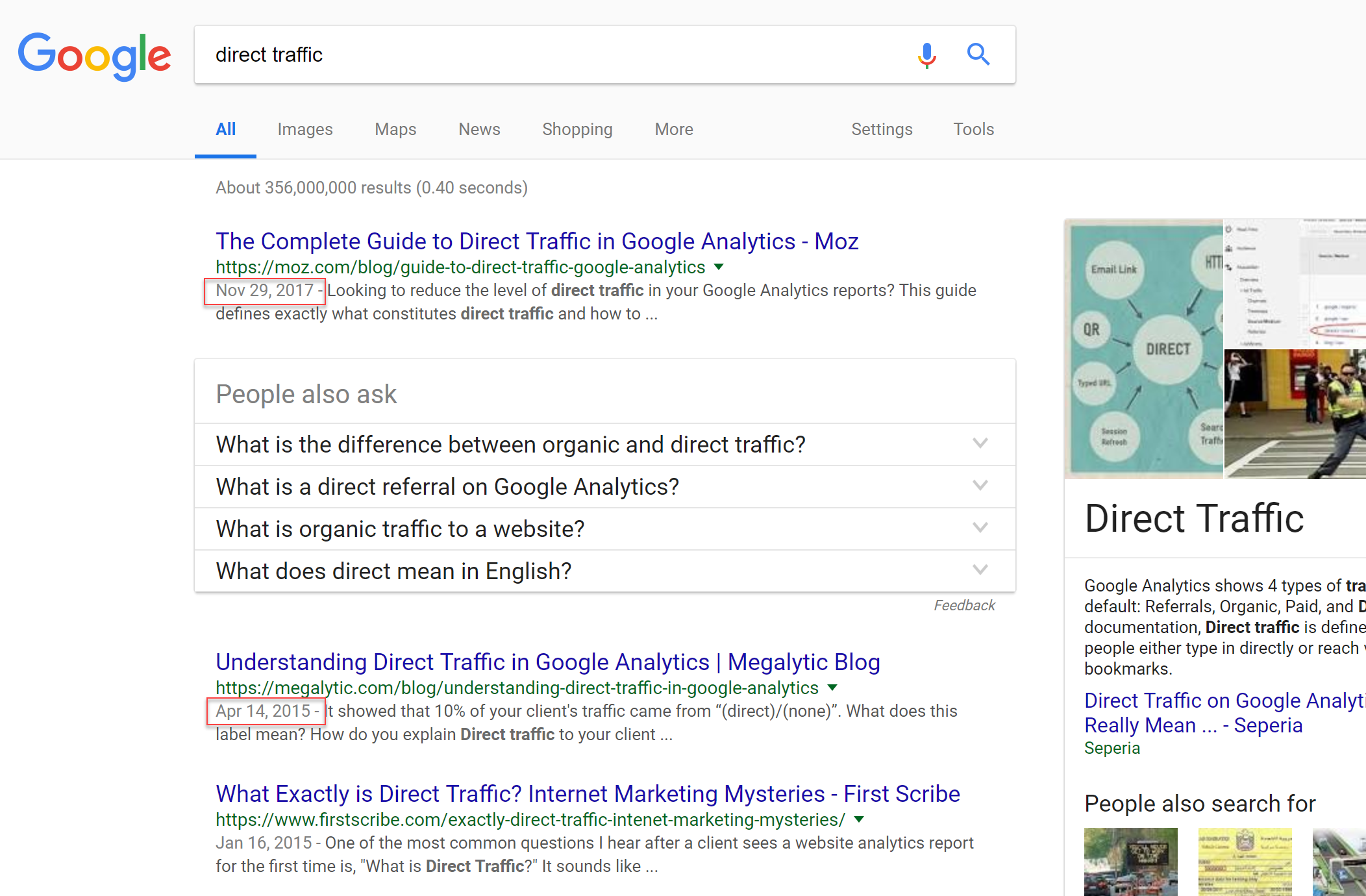1366x896 pixels.
Task: Open dropdown arrow next to megalytic.com URL
Action: tap(832, 688)
